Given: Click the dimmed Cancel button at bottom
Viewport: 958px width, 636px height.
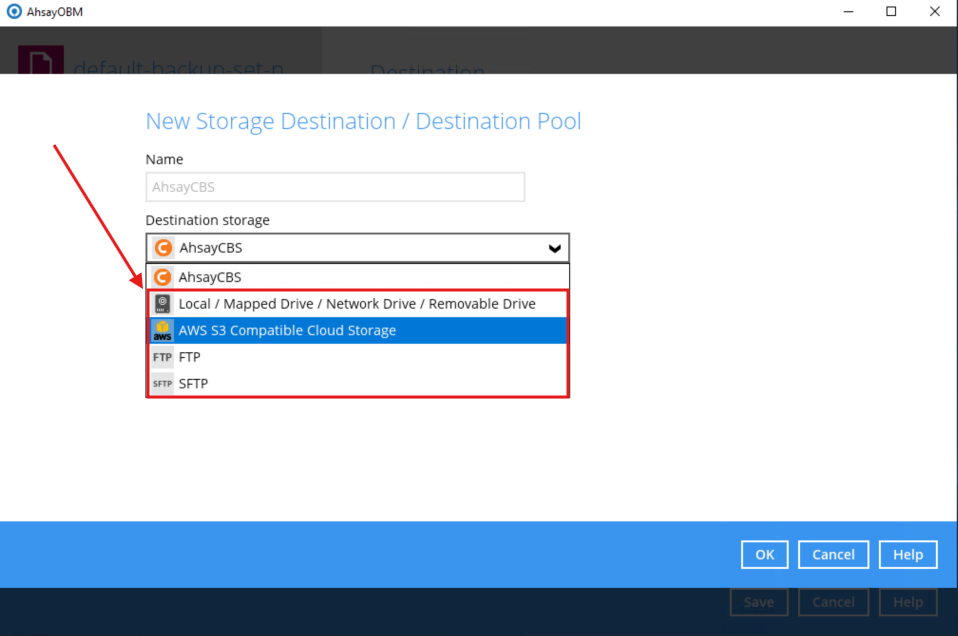Looking at the screenshot, I should (833, 602).
